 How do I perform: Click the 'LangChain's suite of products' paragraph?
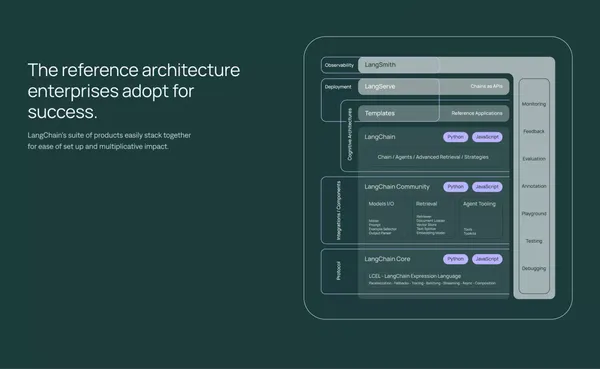[x=109, y=141]
